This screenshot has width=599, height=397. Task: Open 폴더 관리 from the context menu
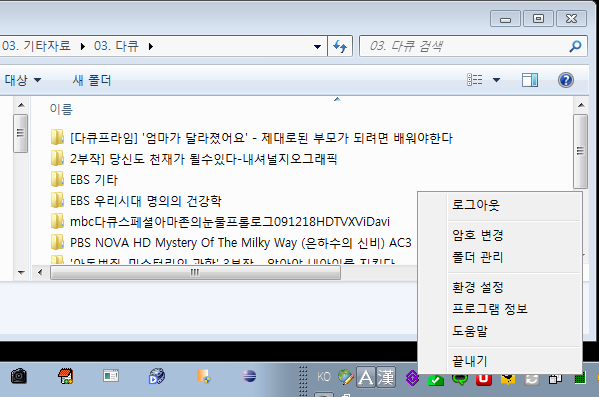(478, 257)
